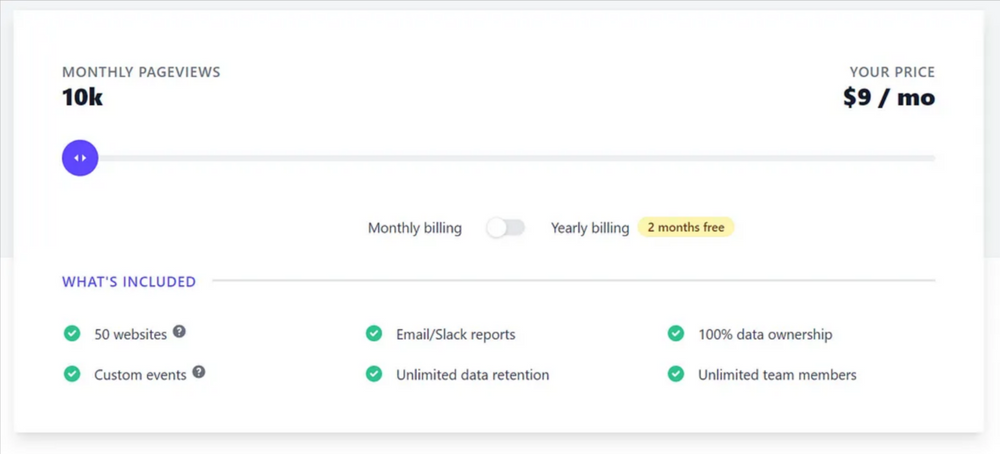Click the checkmark beside Email/Slack reports
Image resolution: width=1000 pixels, height=454 pixels.
click(x=374, y=333)
